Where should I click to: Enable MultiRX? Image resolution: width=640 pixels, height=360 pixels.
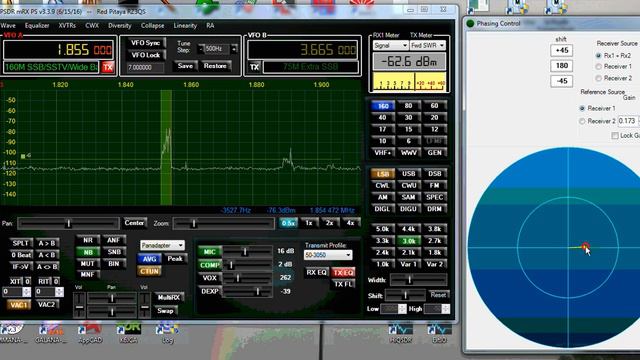pos(169,298)
